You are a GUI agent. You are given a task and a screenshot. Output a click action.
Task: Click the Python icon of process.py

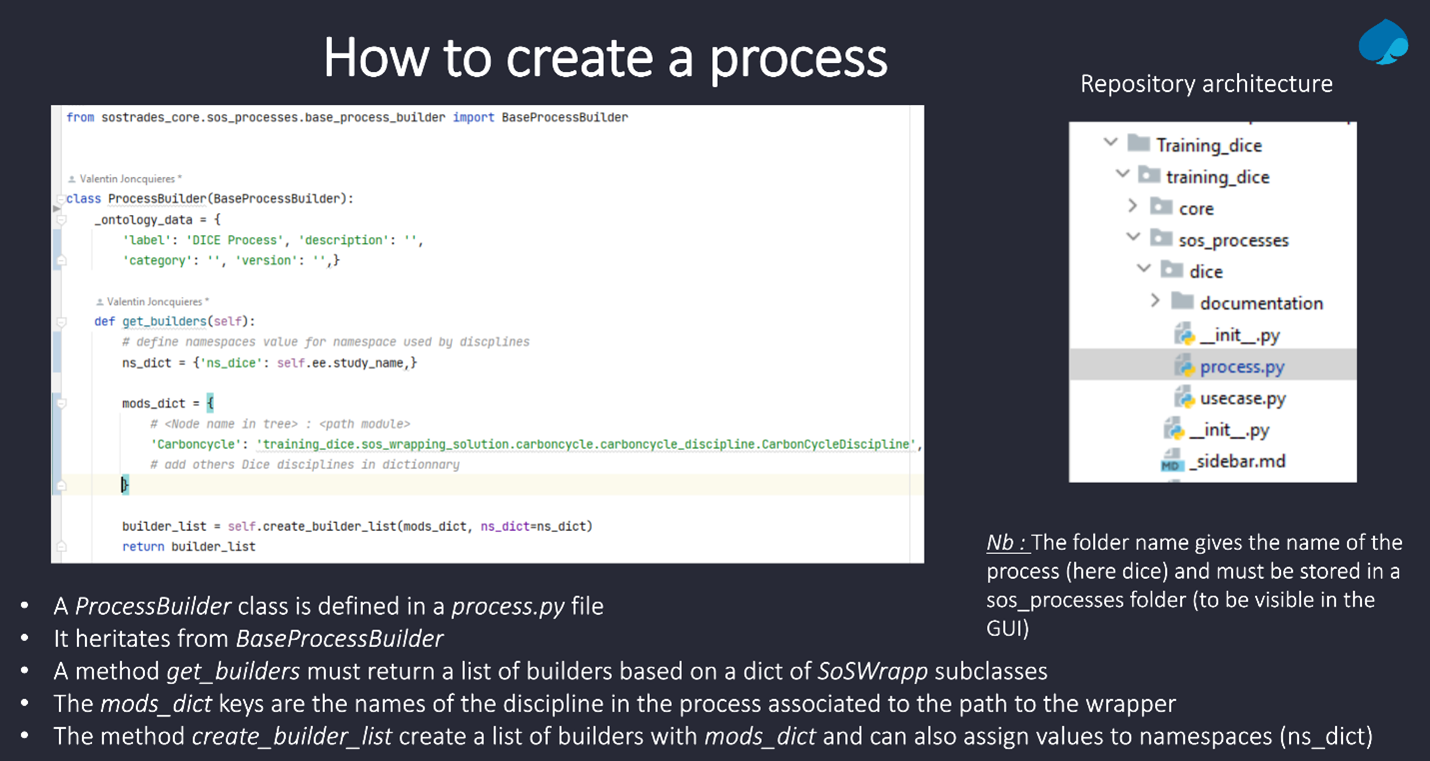click(x=1184, y=366)
